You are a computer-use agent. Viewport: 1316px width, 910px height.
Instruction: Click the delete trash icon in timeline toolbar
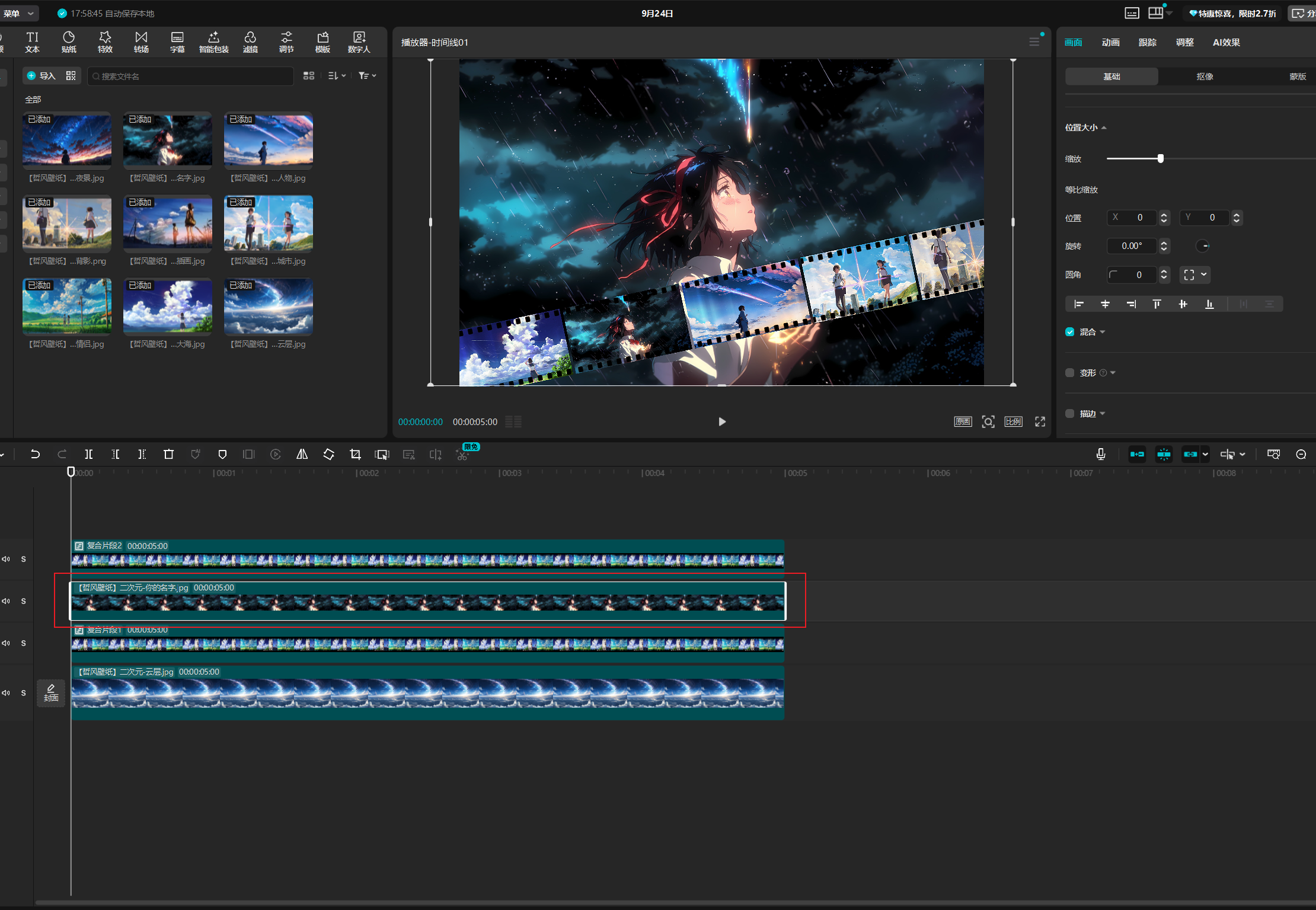click(168, 454)
